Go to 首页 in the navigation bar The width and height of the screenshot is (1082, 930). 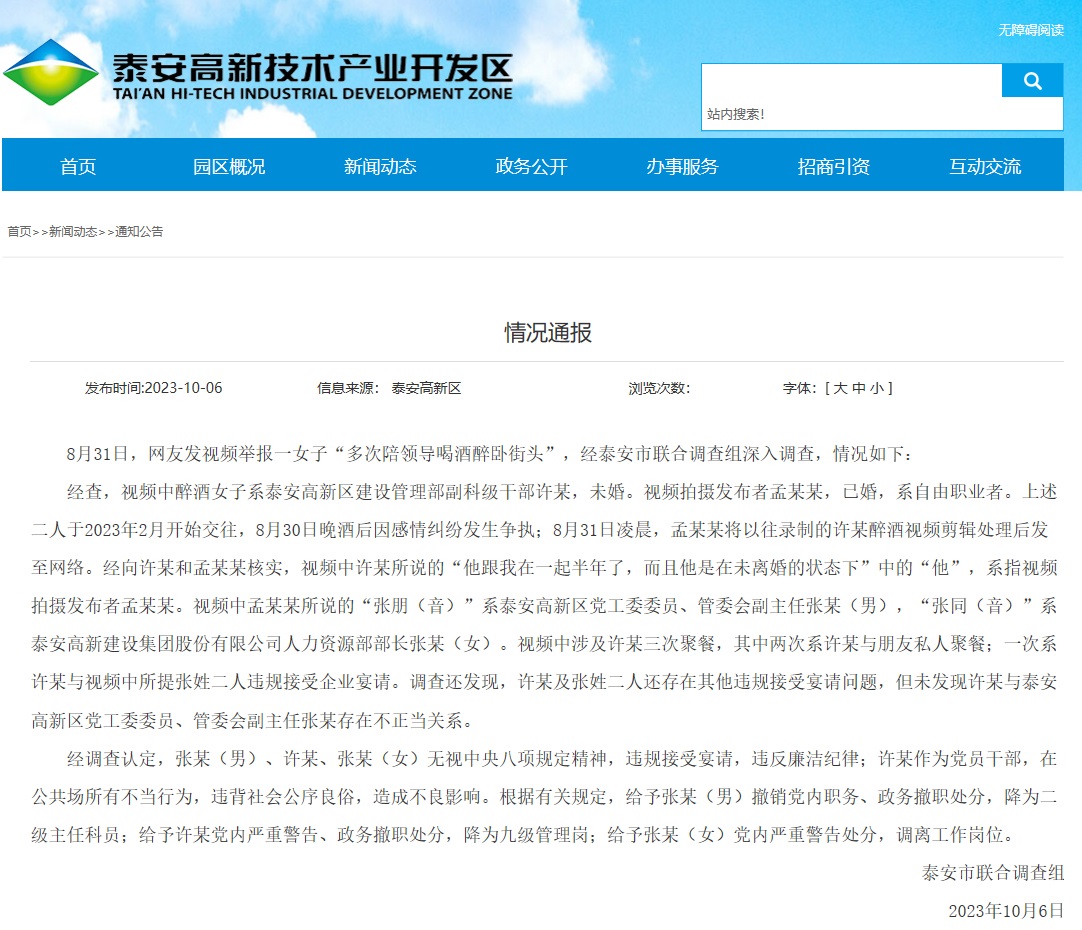click(78, 166)
